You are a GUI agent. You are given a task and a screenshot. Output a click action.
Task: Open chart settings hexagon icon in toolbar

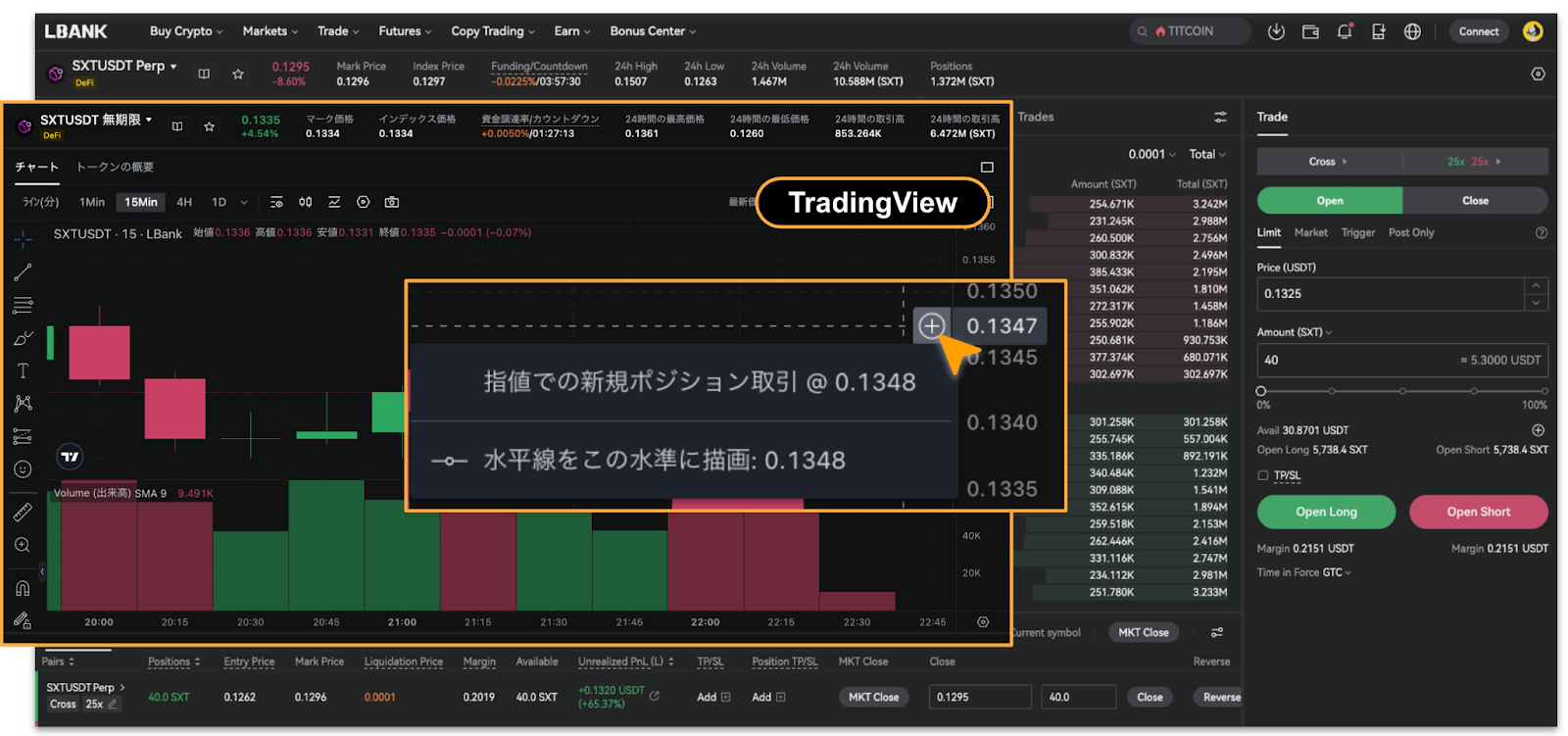tap(364, 202)
